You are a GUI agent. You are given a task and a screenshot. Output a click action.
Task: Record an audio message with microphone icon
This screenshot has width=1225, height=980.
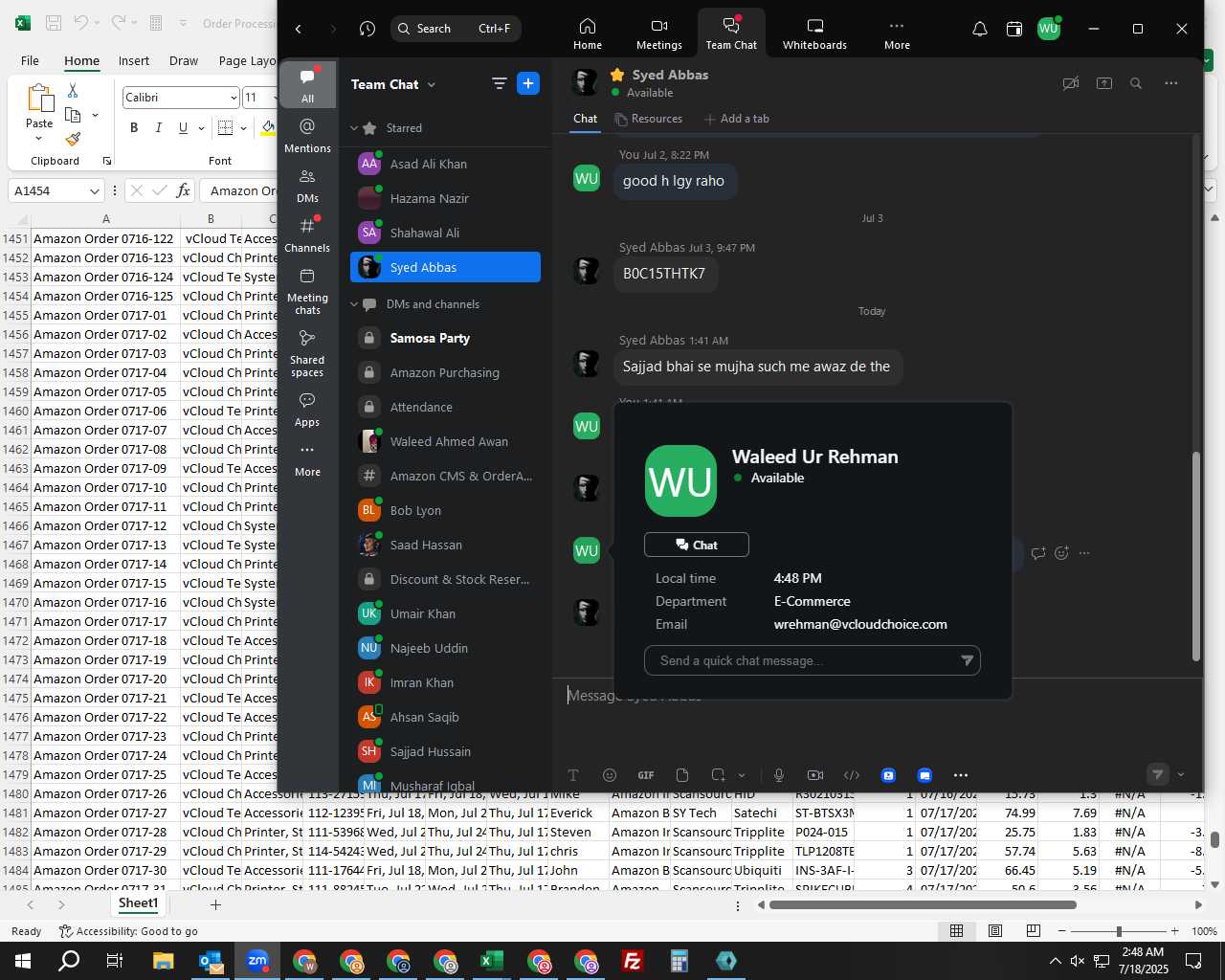779,775
